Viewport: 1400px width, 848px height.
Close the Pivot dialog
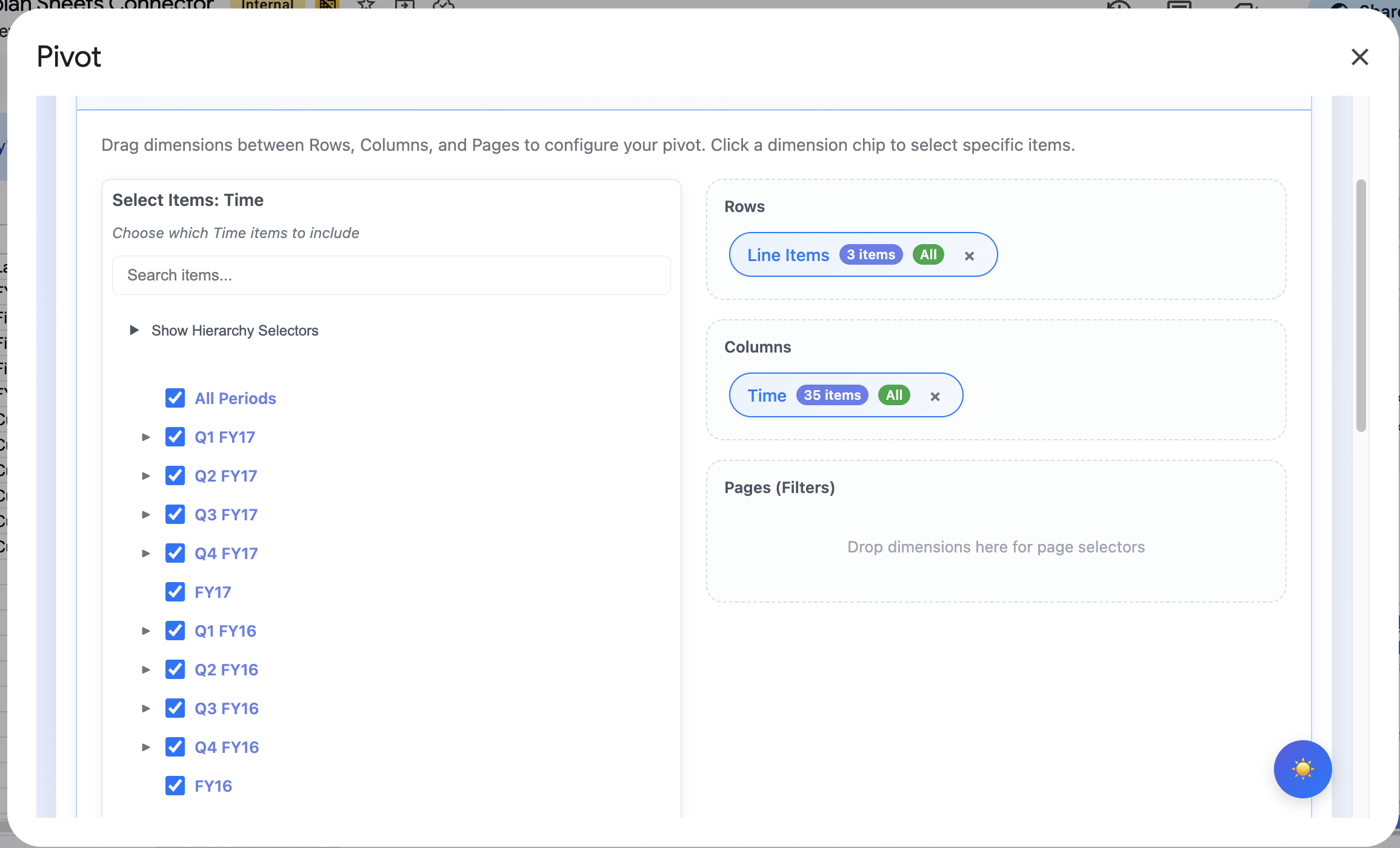(1359, 56)
